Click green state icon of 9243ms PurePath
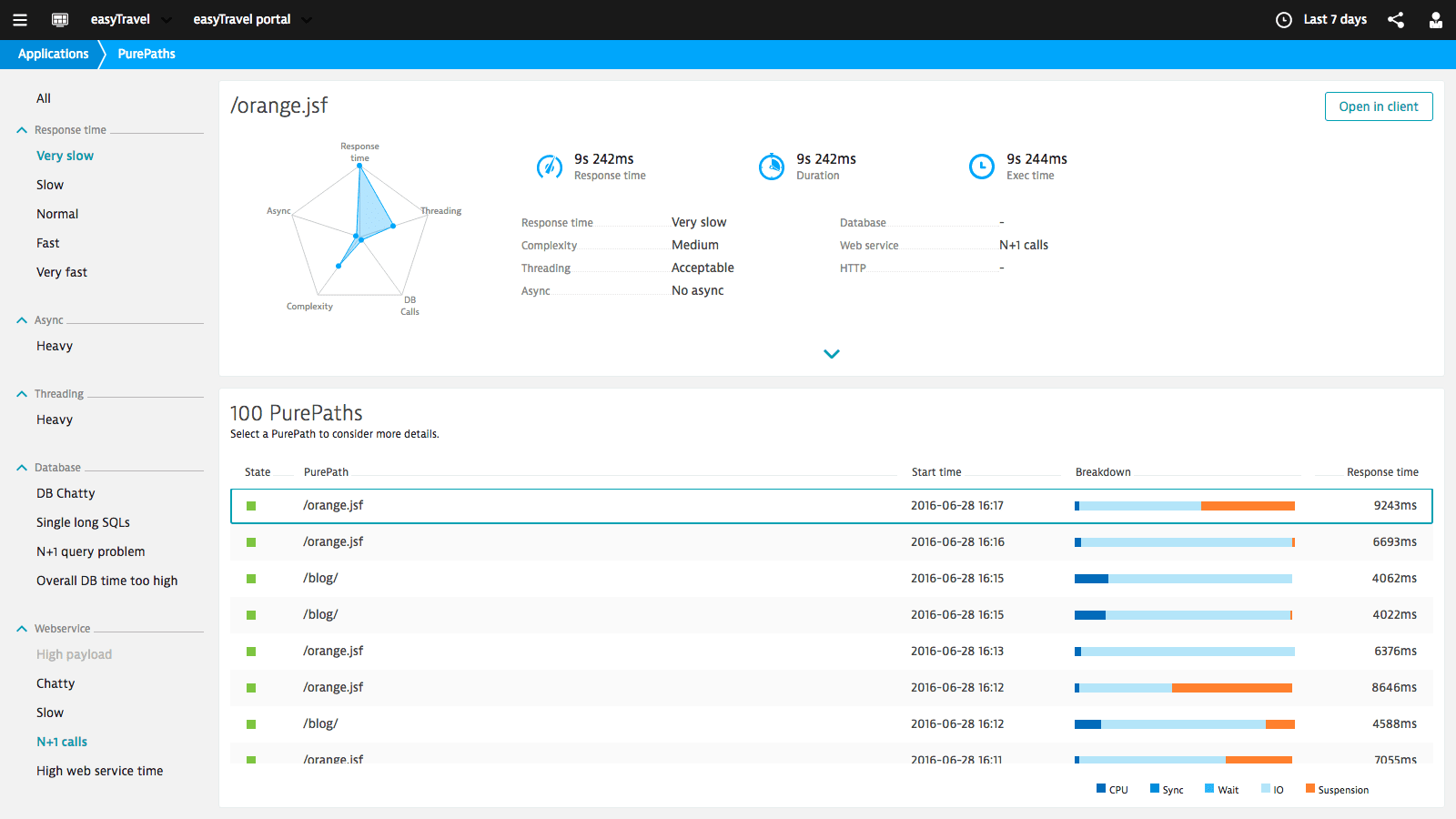This screenshot has height=819, width=1456. 251,506
